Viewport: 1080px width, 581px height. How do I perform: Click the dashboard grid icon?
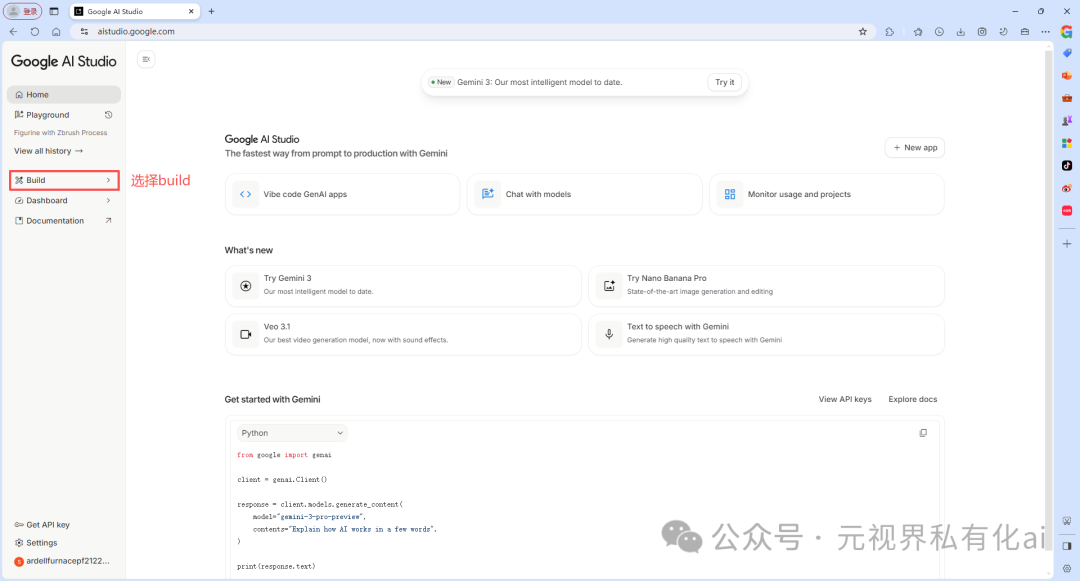click(730, 194)
